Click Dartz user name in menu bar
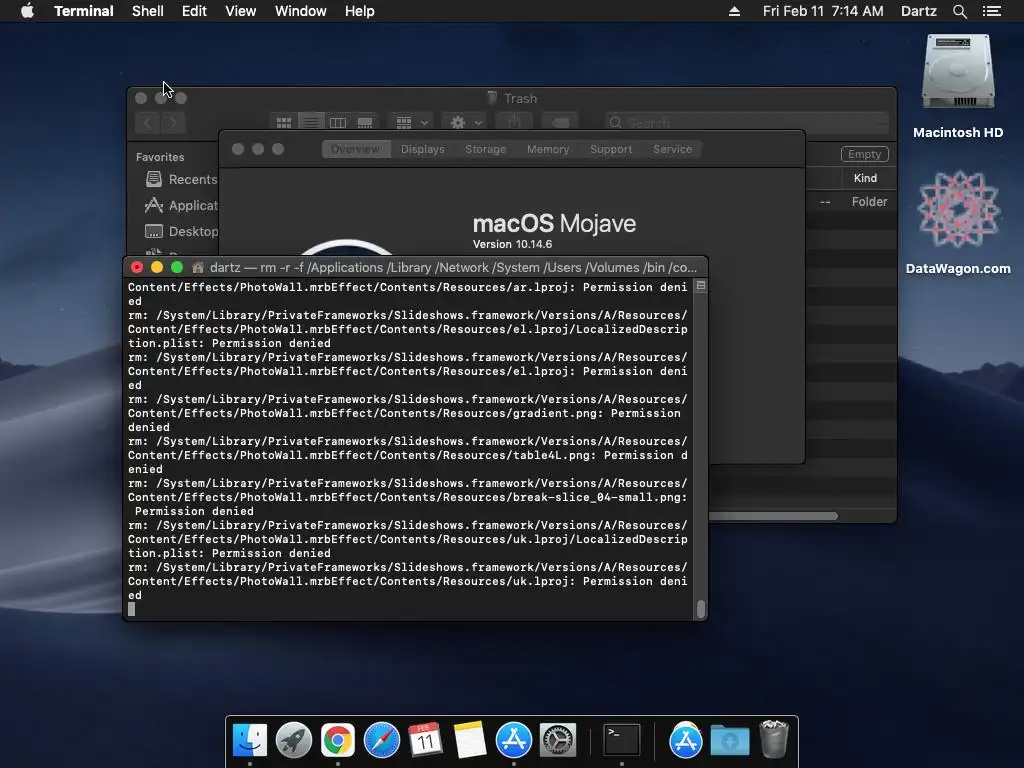 [918, 11]
